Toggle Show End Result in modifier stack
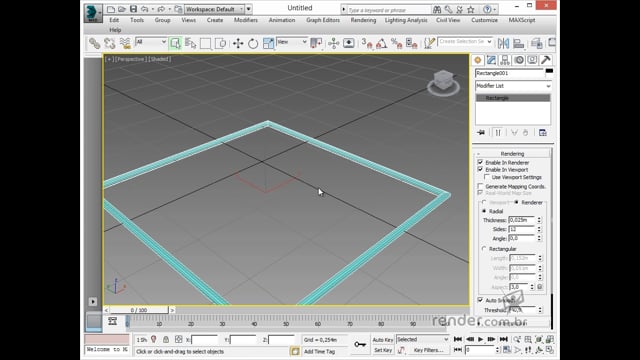Screen dimensions: 640x360 point(498,133)
